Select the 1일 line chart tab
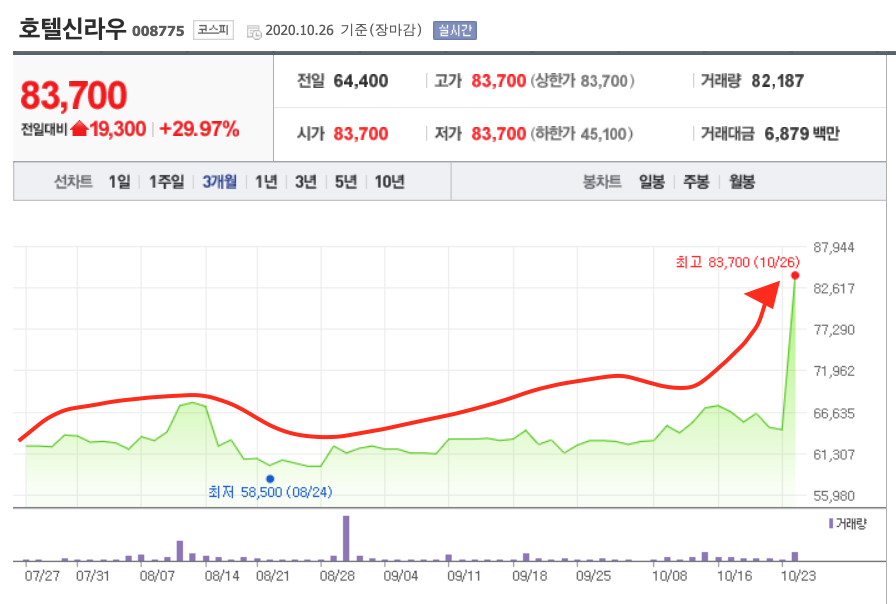 click(119, 182)
